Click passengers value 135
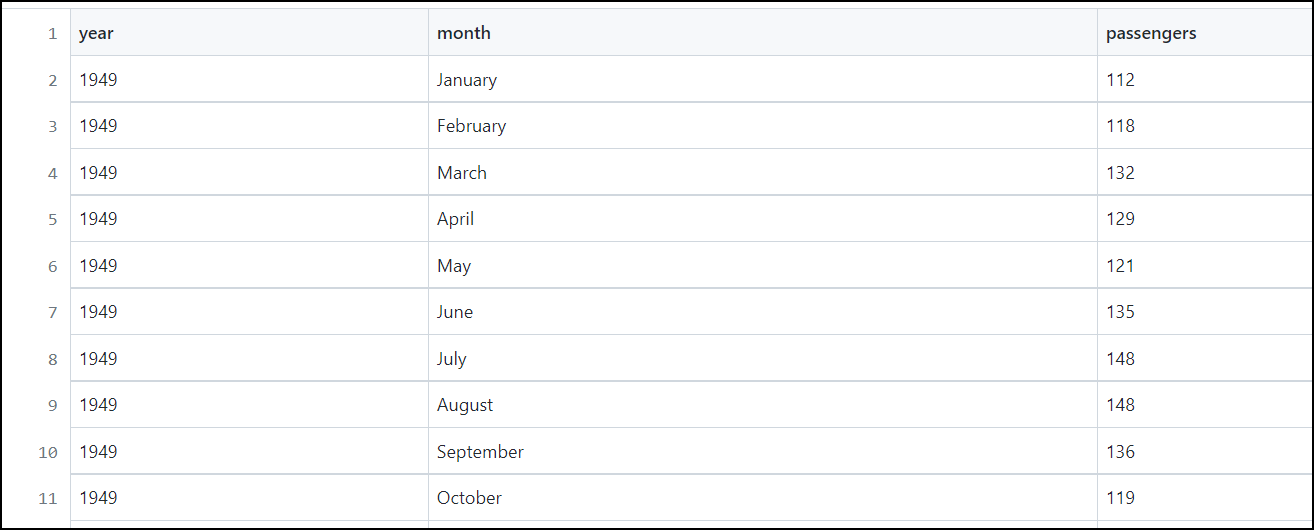The width and height of the screenshot is (1314, 530). tap(1120, 312)
